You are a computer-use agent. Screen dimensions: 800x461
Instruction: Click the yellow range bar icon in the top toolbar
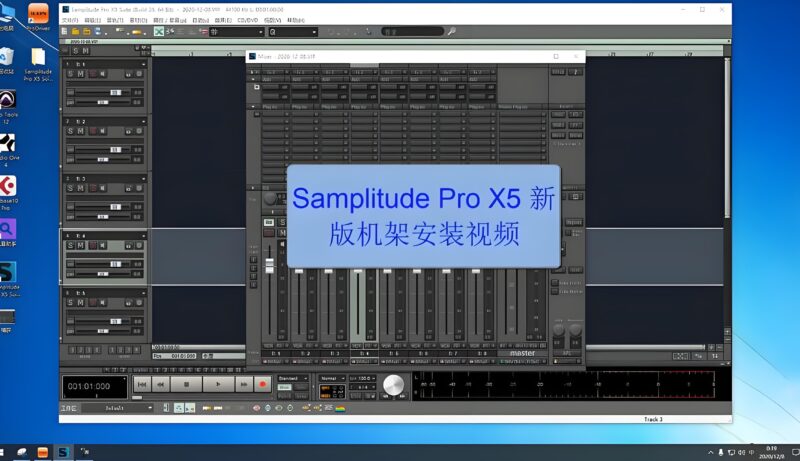point(136,32)
